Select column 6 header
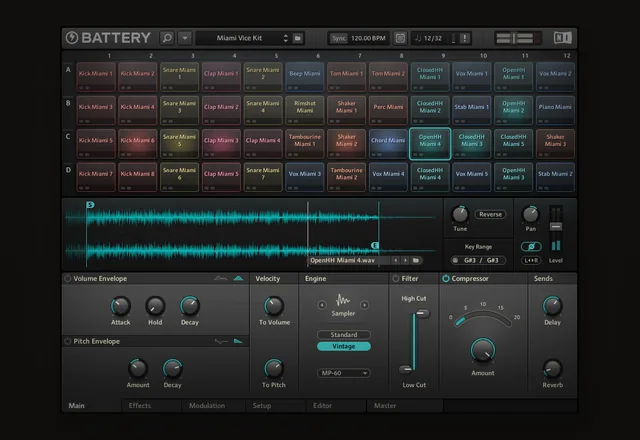 318,56
